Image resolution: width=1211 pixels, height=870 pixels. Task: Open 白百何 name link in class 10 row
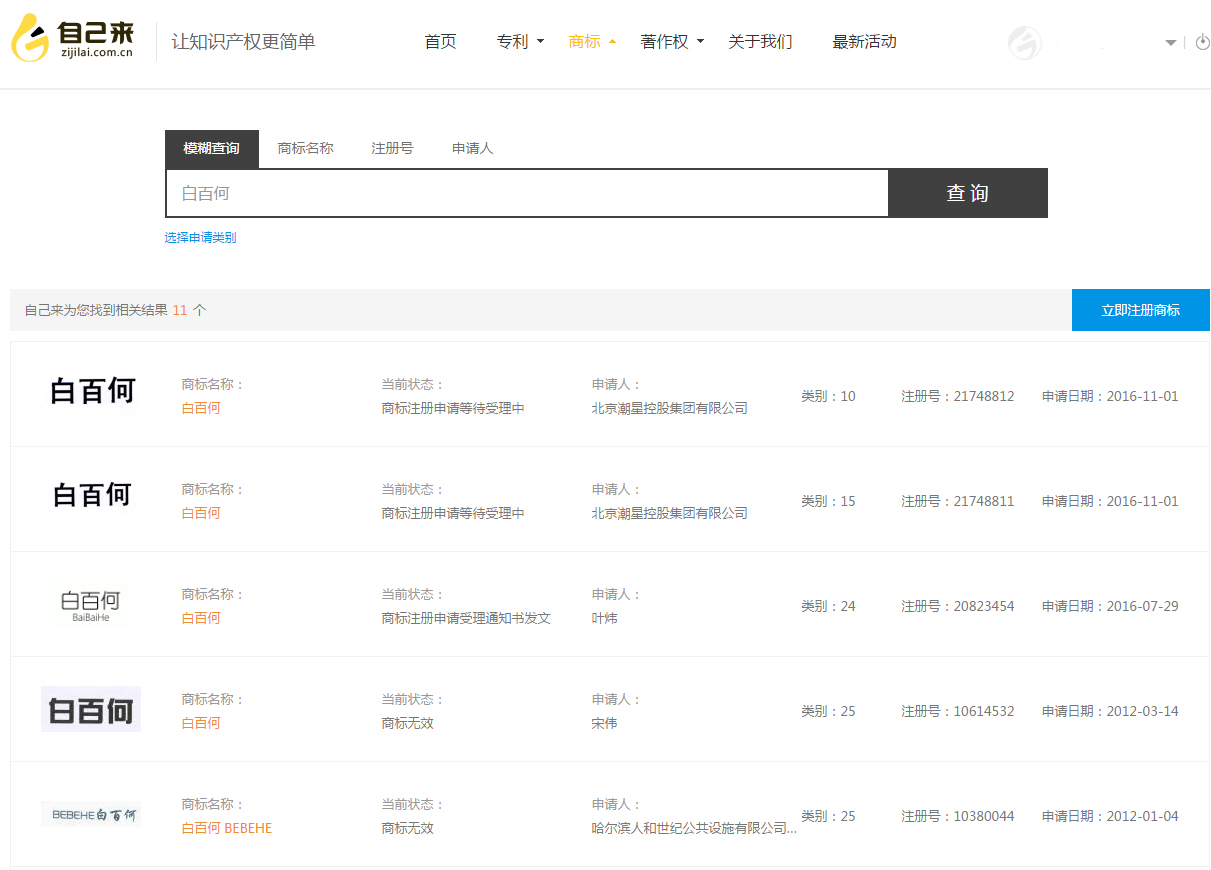pyautogui.click(x=201, y=408)
